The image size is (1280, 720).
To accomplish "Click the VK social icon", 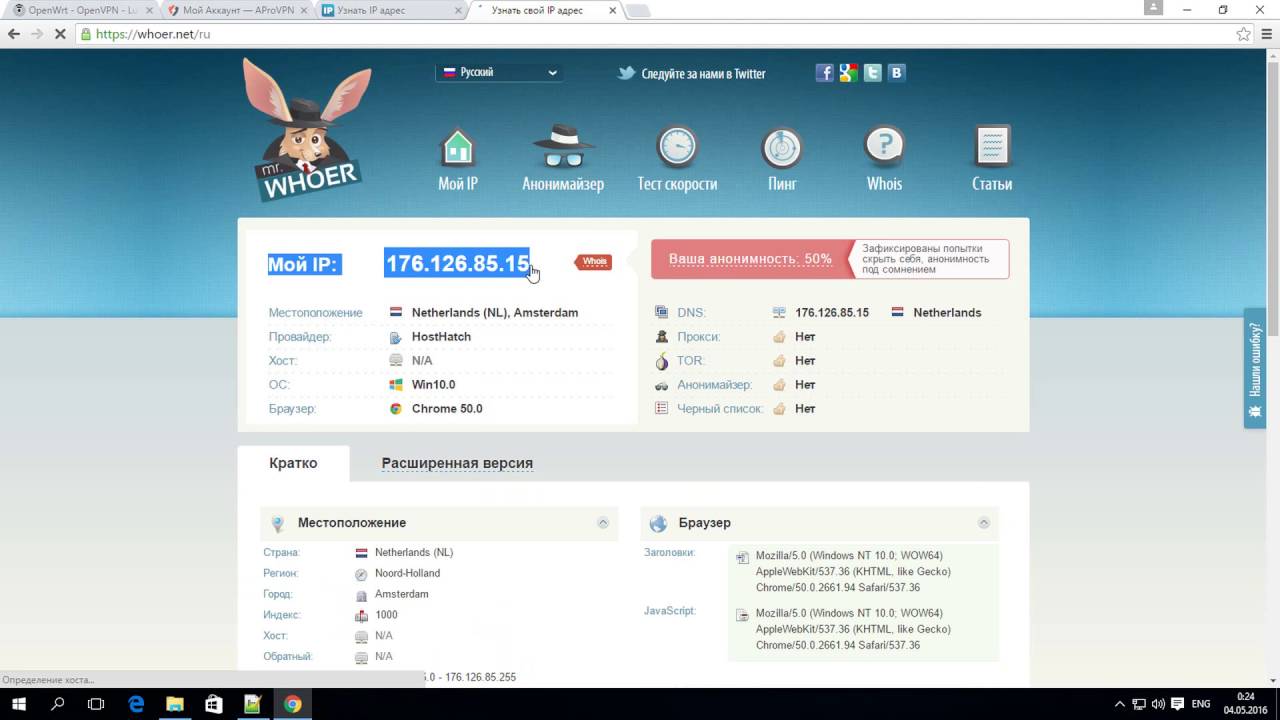I will tap(897, 73).
